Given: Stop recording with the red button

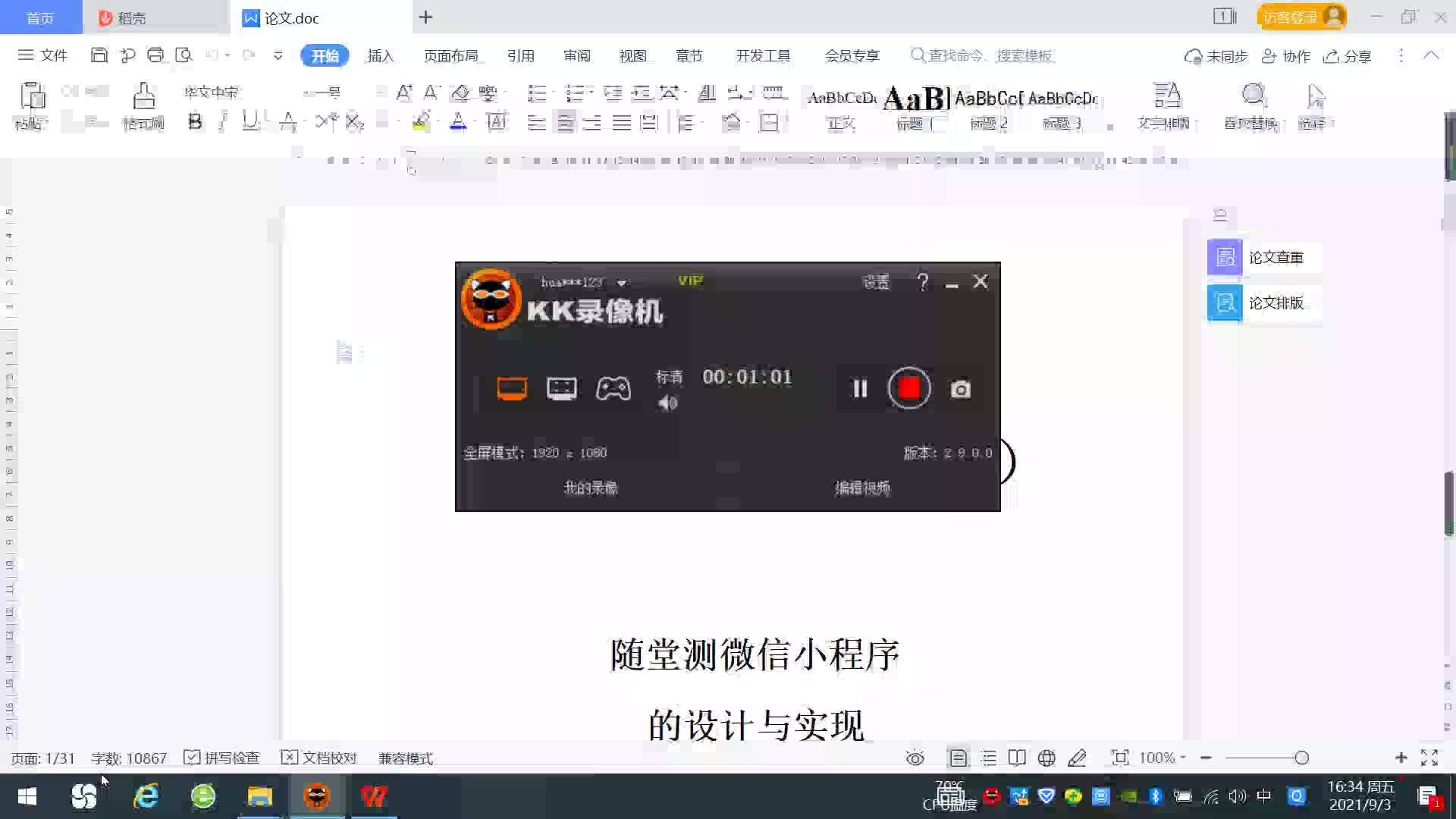Looking at the screenshot, I should point(908,388).
